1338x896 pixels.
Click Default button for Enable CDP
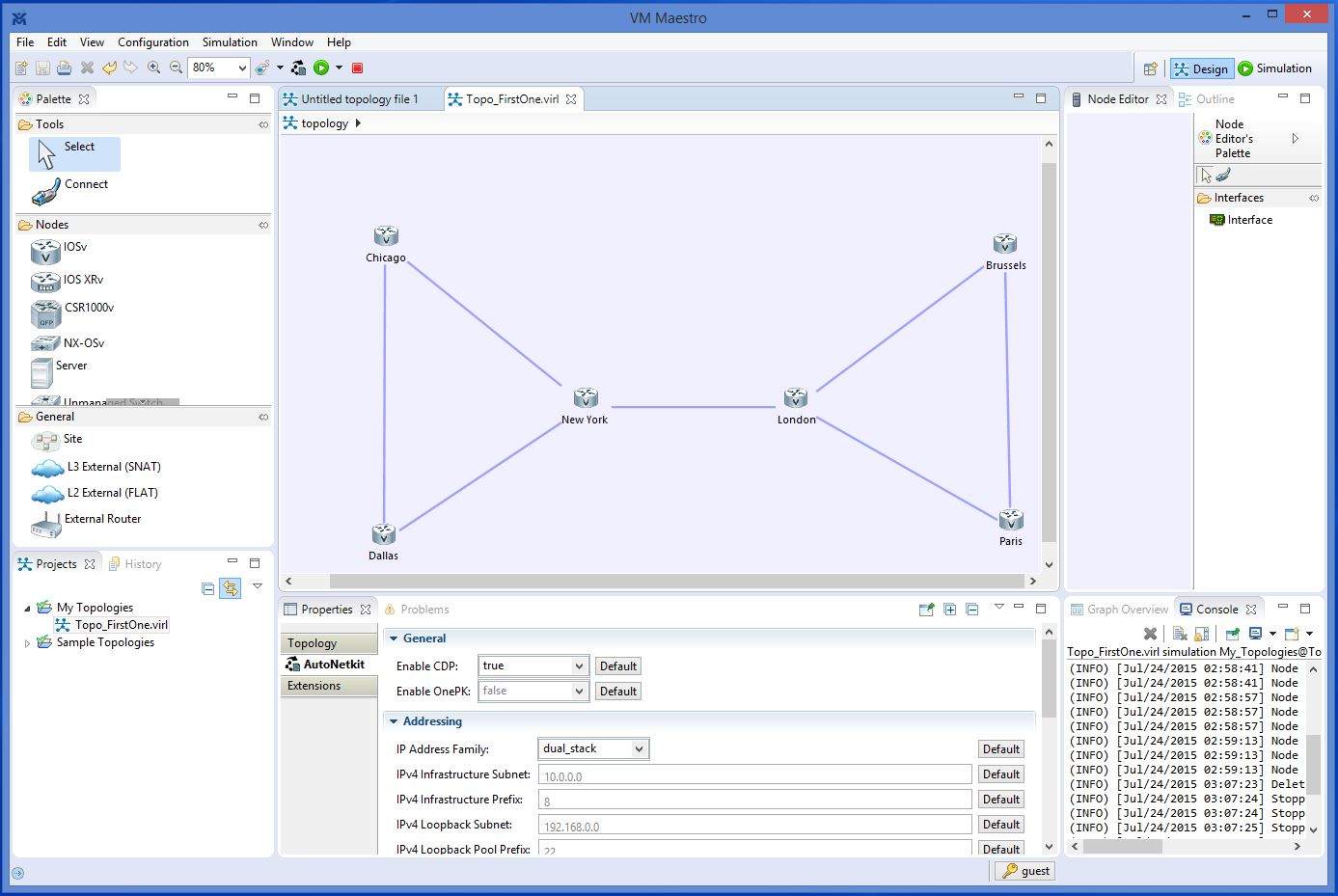(617, 666)
